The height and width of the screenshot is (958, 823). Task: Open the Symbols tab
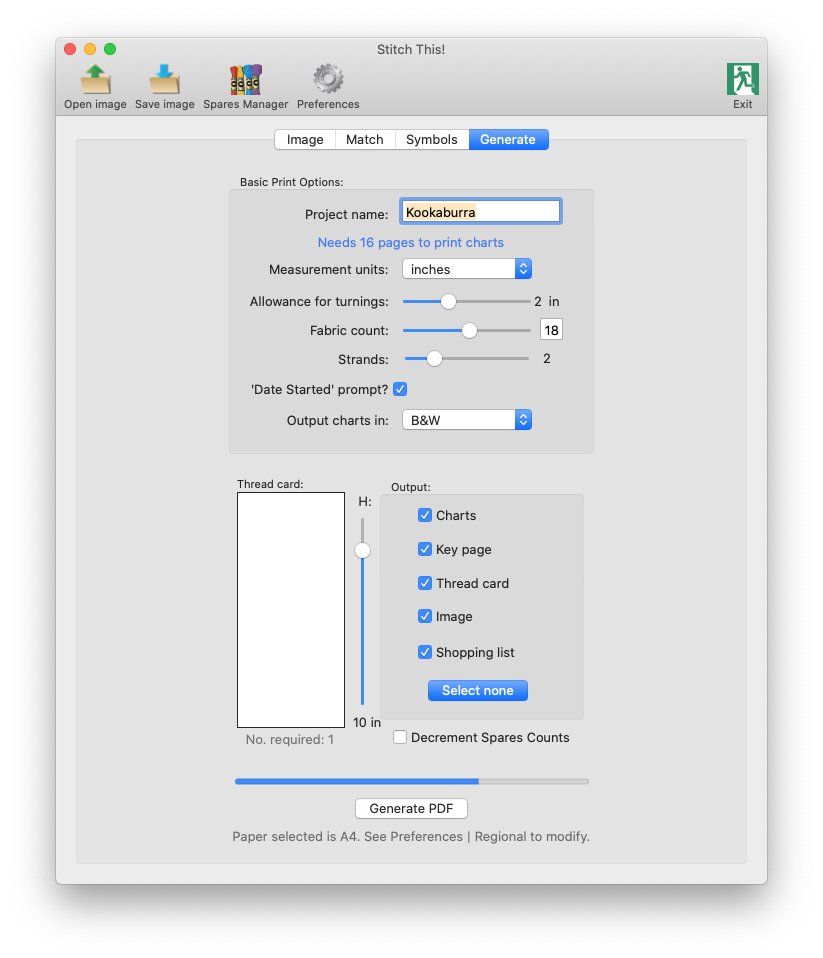[x=431, y=140]
